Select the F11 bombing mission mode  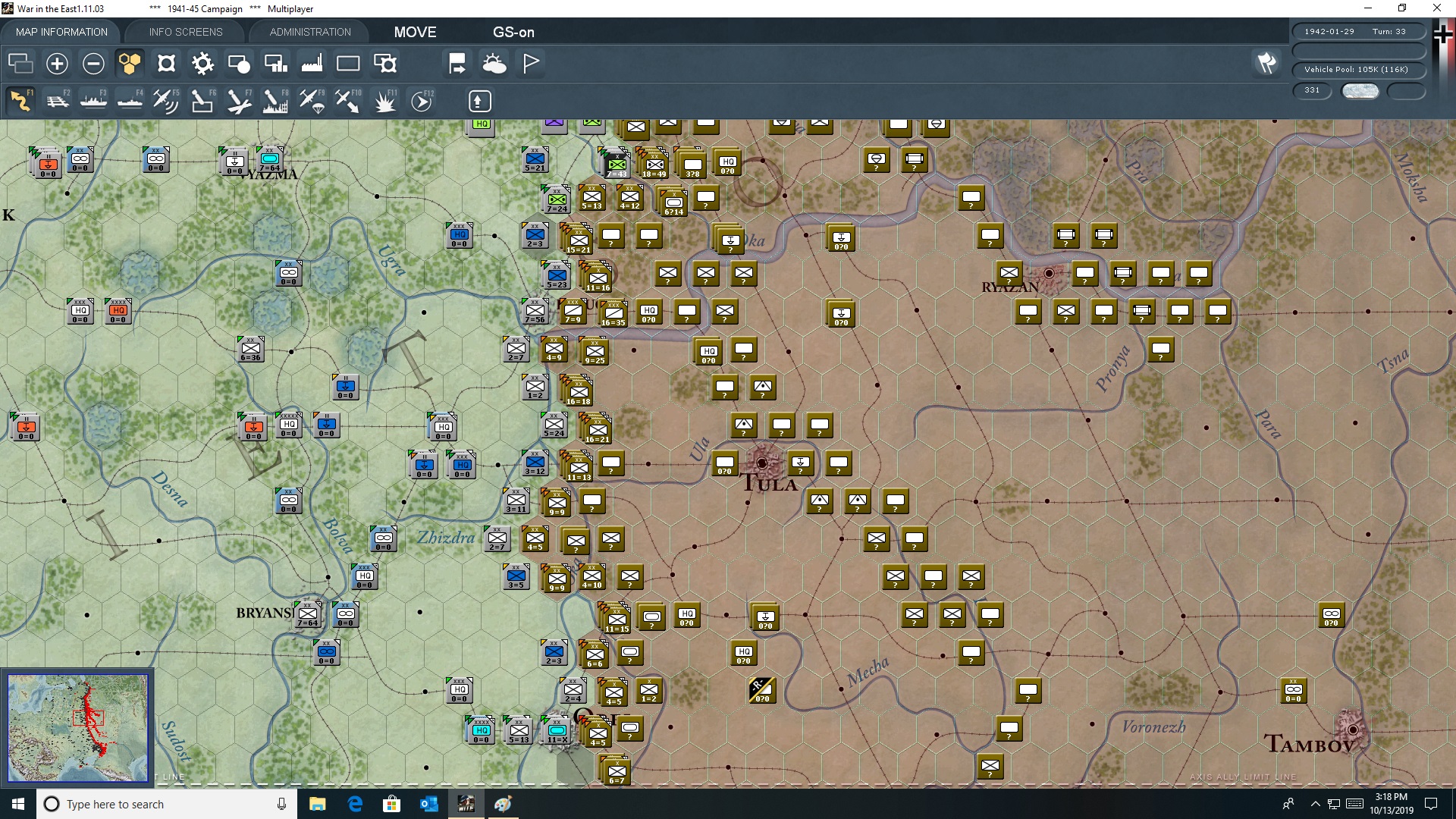[x=384, y=101]
